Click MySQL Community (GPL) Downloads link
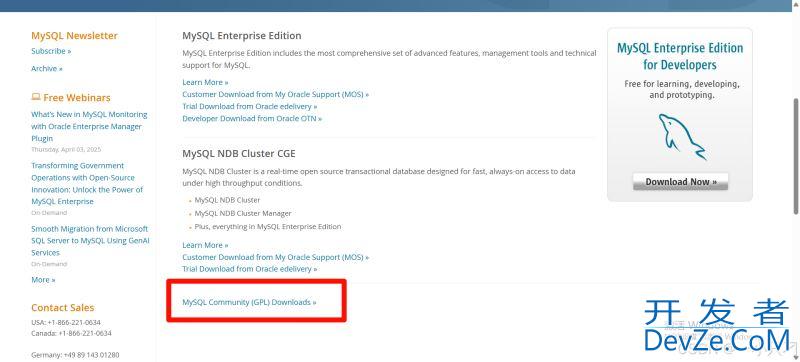 click(x=249, y=302)
